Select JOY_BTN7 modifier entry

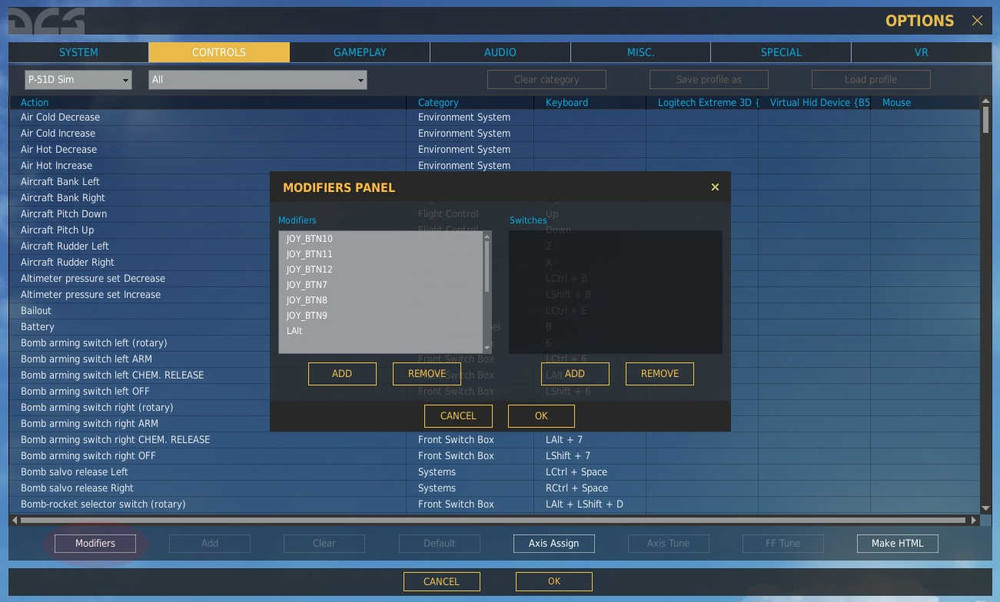click(x=381, y=284)
